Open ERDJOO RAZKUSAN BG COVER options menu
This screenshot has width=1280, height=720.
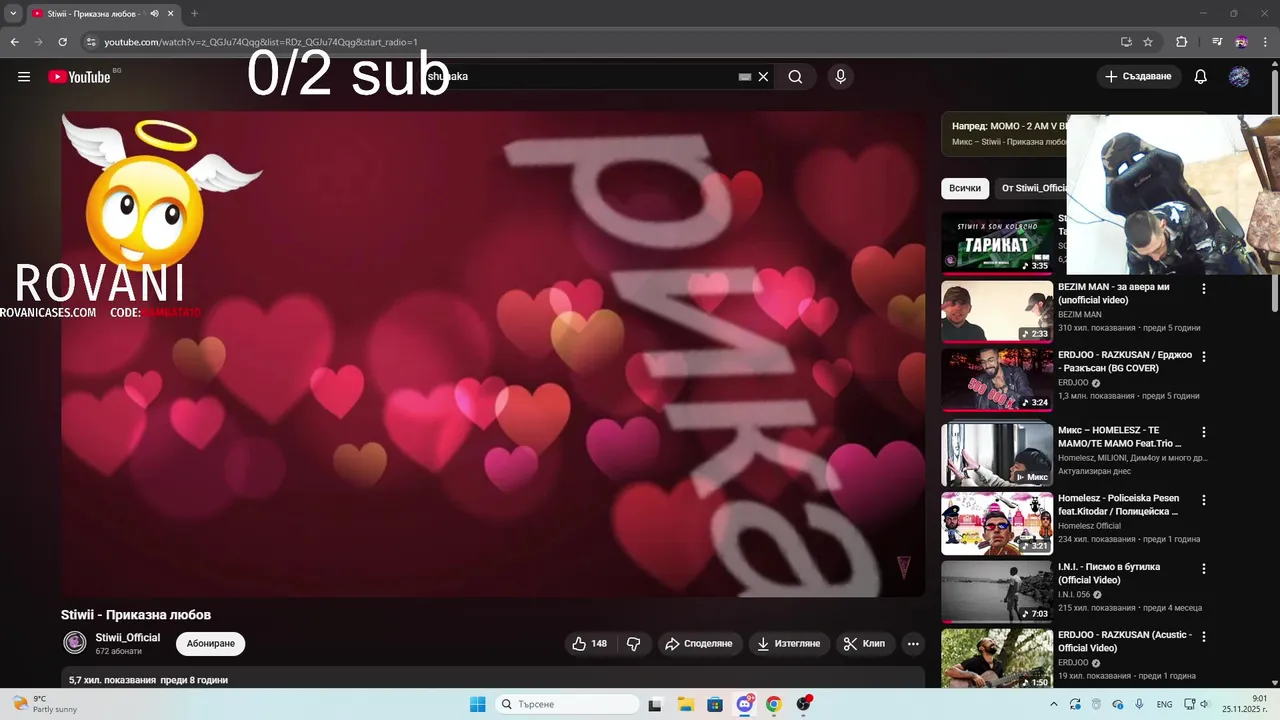click(x=1204, y=357)
